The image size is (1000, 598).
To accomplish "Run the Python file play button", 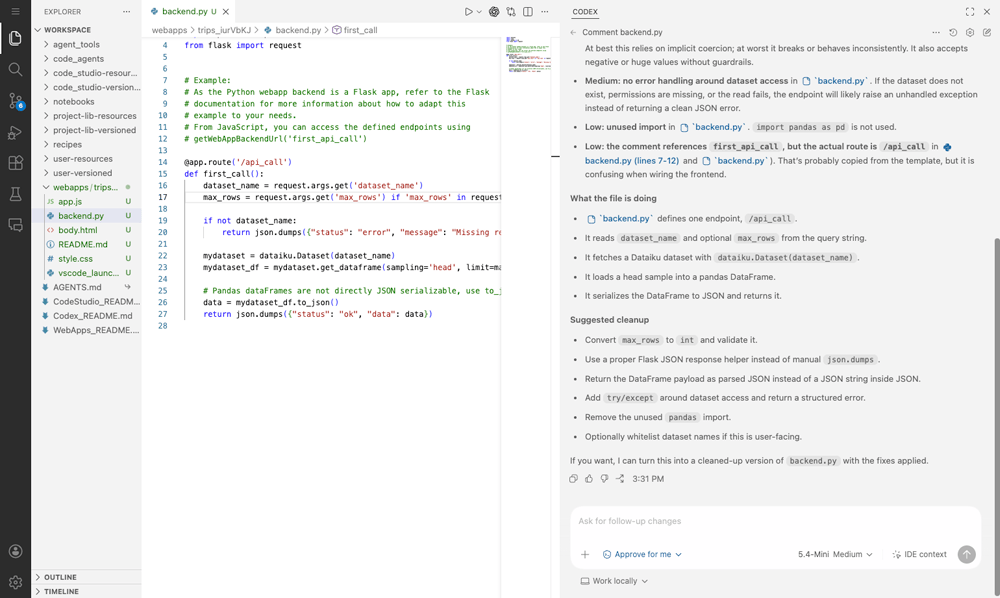I will click(x=468, y=11).
